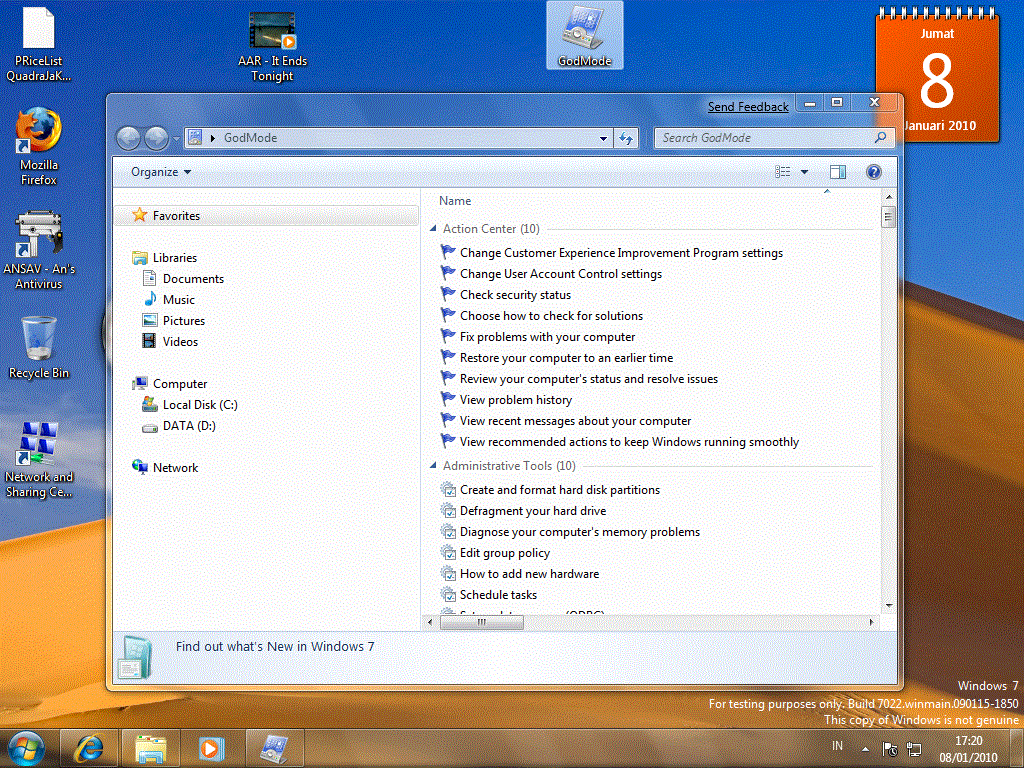Select the Recycle Bin icon
This screenshot has height=768, width=1024.
coord(39,347)
